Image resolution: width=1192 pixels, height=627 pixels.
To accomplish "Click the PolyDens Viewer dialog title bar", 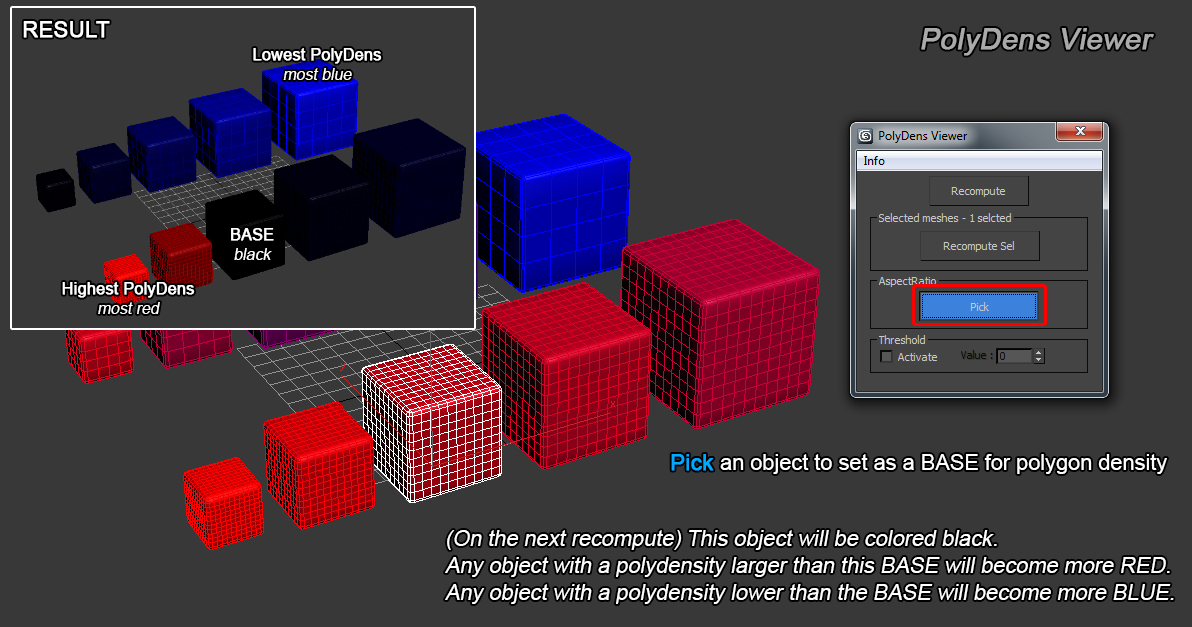I will pos(960,136).
